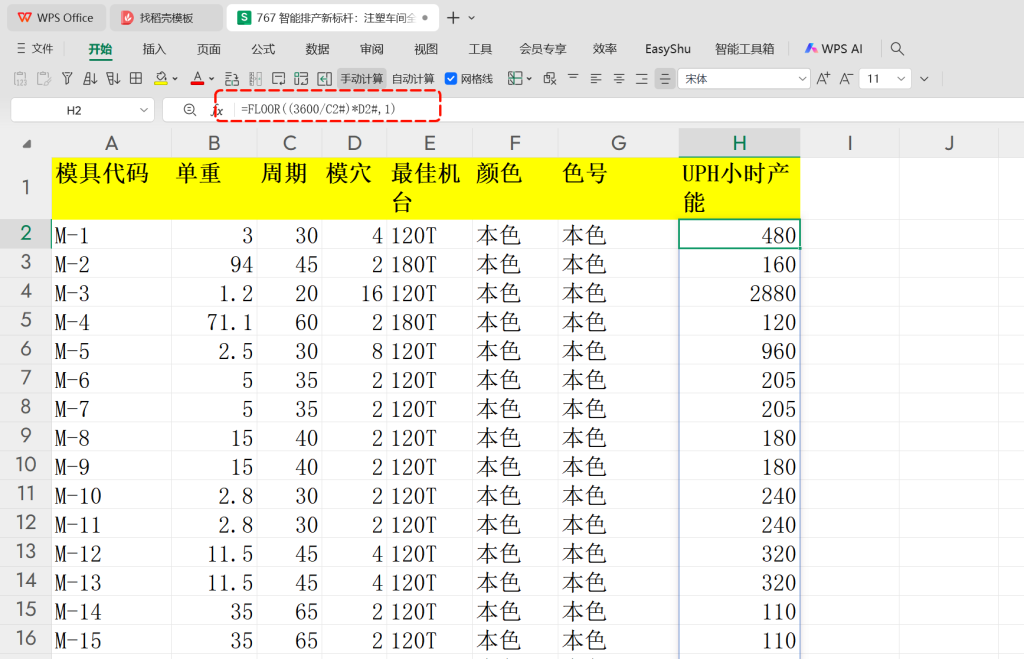Click the green left-arrow indent icon
This screenshot has height=659, width=1024.
(325, 79)
